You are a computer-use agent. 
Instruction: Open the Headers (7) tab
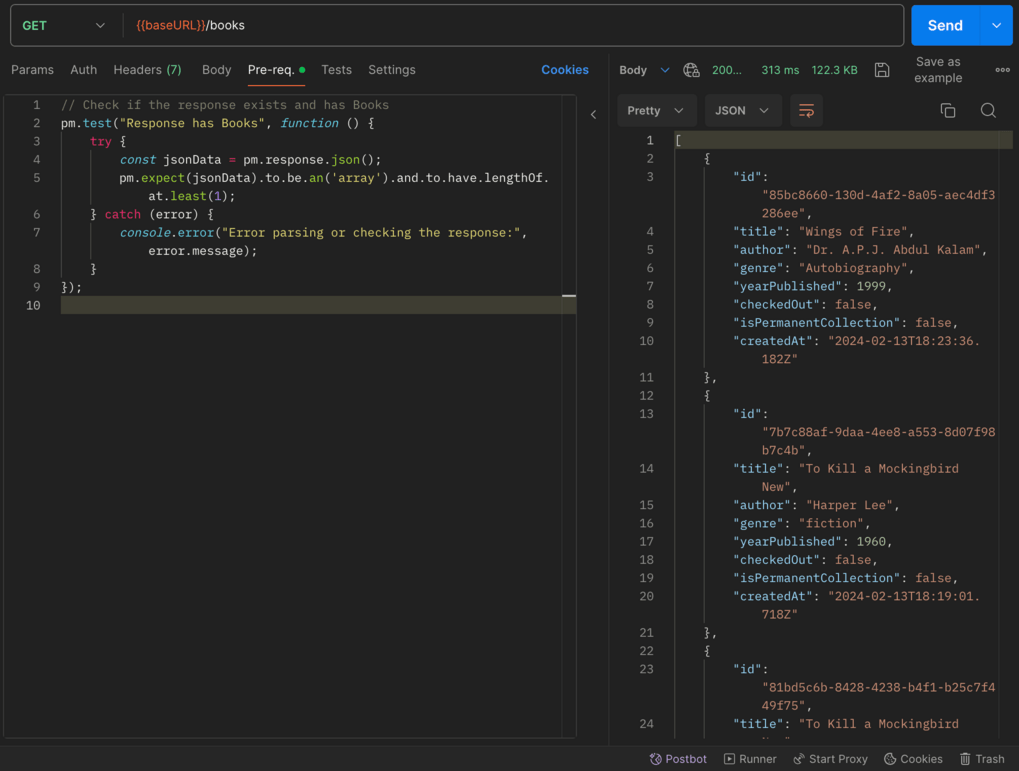coord(147,70)
